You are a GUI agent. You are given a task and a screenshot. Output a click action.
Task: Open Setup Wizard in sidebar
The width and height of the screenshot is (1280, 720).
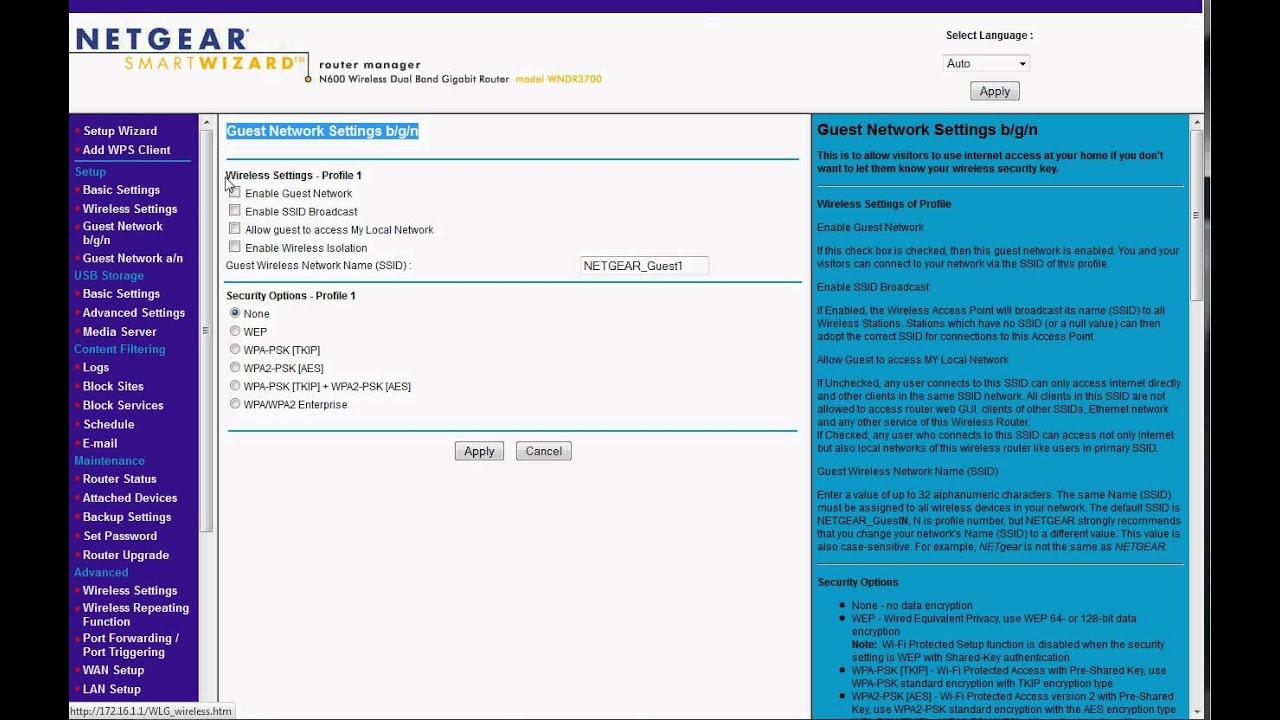[120, 131]
